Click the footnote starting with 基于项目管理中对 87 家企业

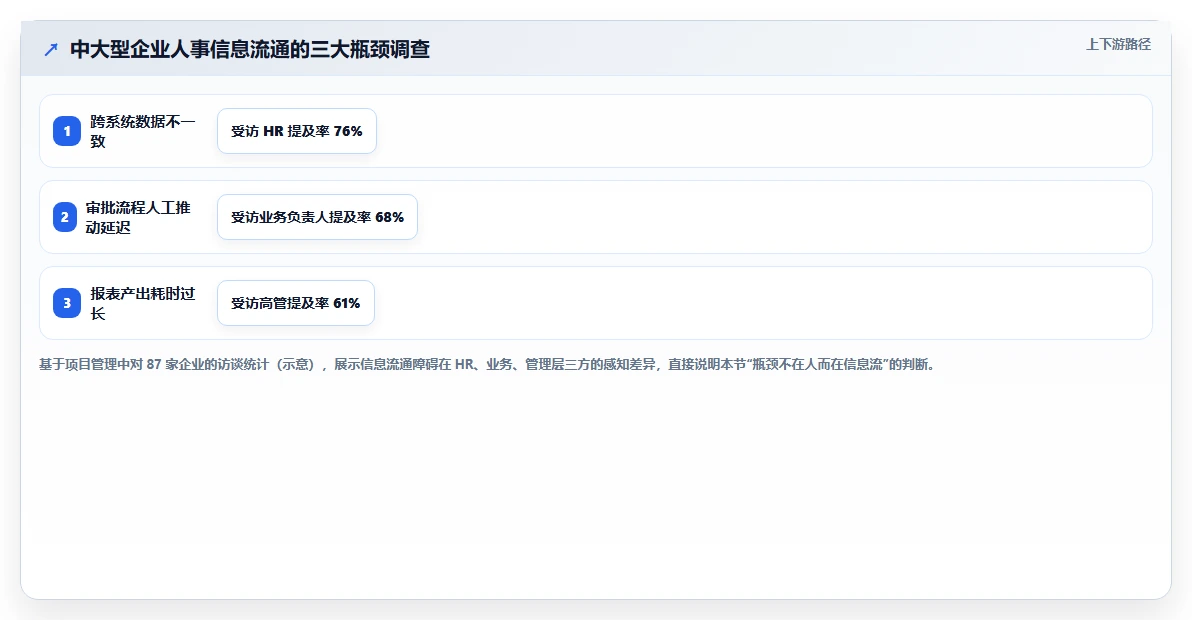(488, 364)
